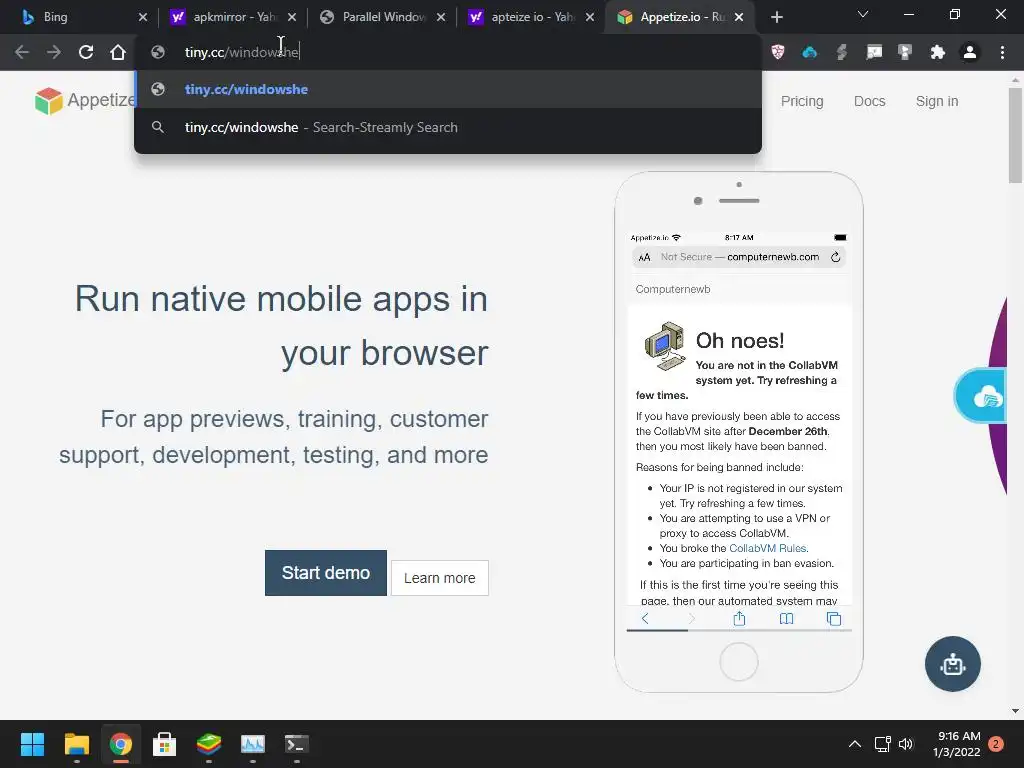Open the Extensions puzzle piece menu
This screenshot has width=1024, height=768.
tap(937, 52)
